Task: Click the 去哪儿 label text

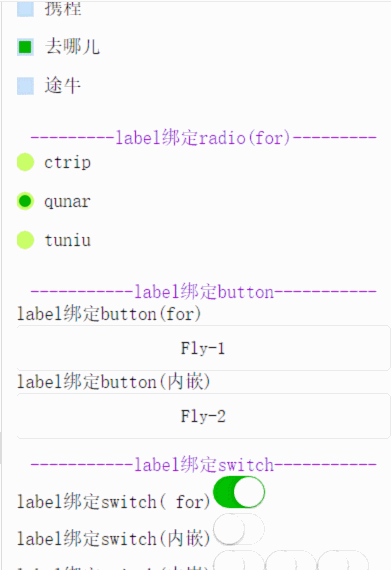Action: [72, 47]
